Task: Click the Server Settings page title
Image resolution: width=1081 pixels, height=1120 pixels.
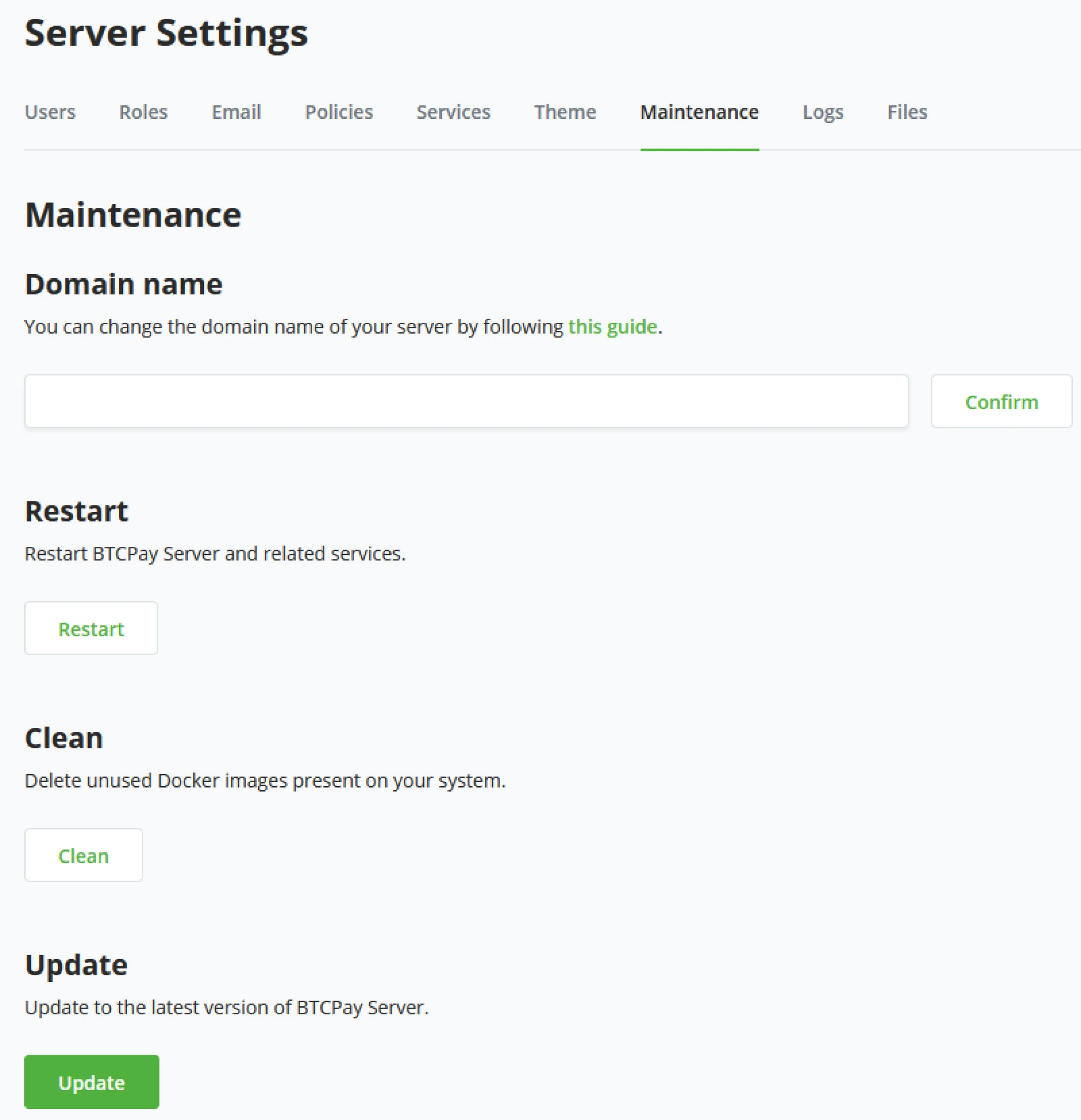Action: pyautogui.click(x=166, y=33)
